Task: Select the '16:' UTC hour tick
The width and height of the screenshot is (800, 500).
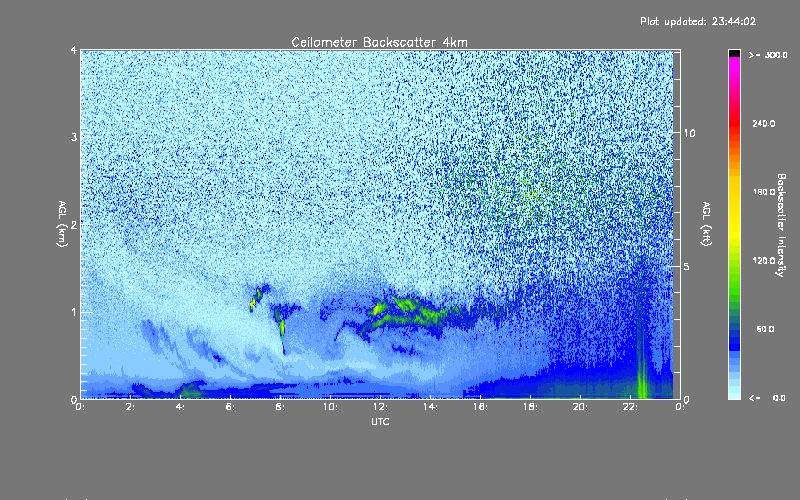Action: (480, 407)
